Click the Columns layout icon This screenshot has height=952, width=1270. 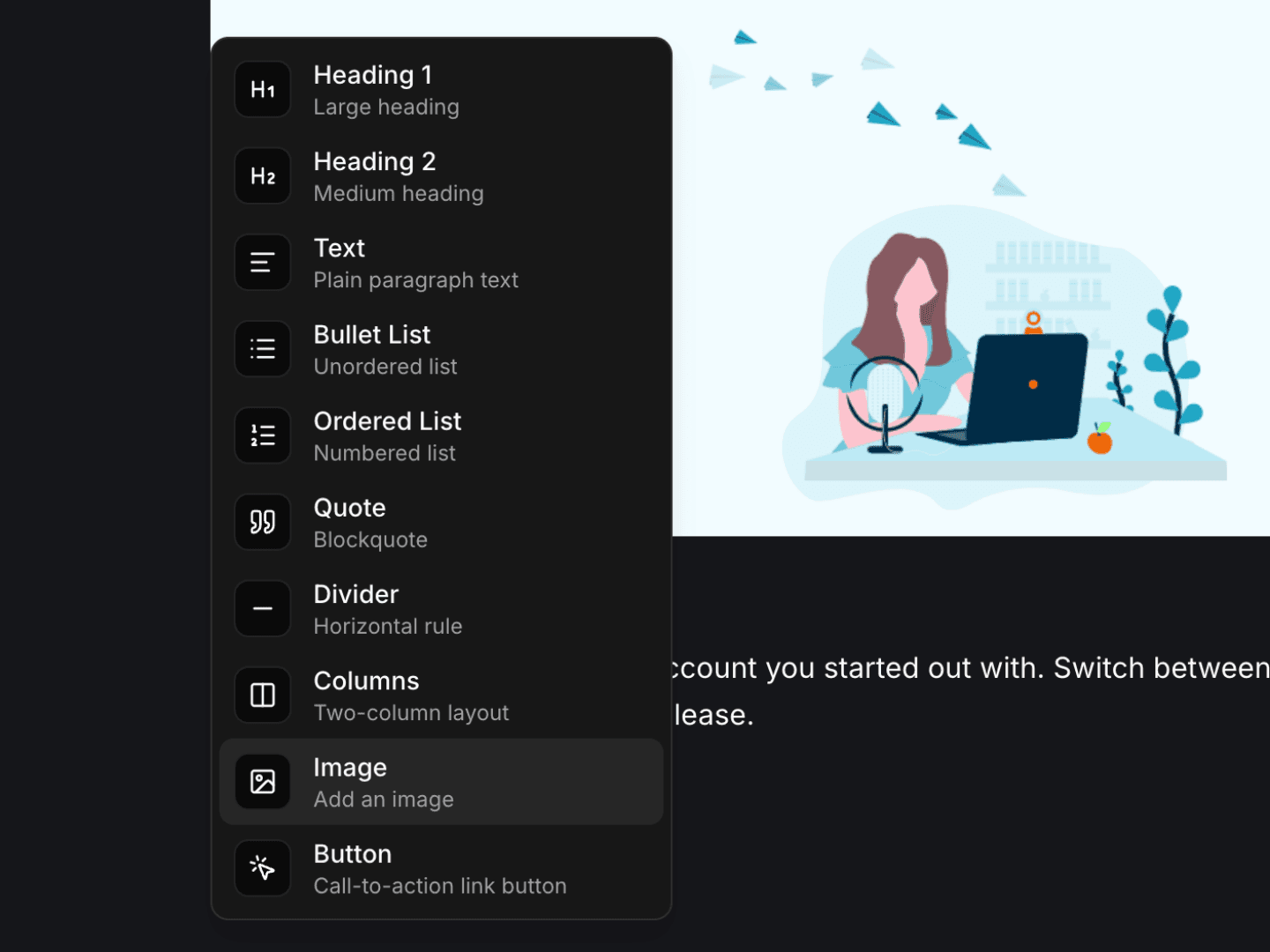tap(263, 695)
